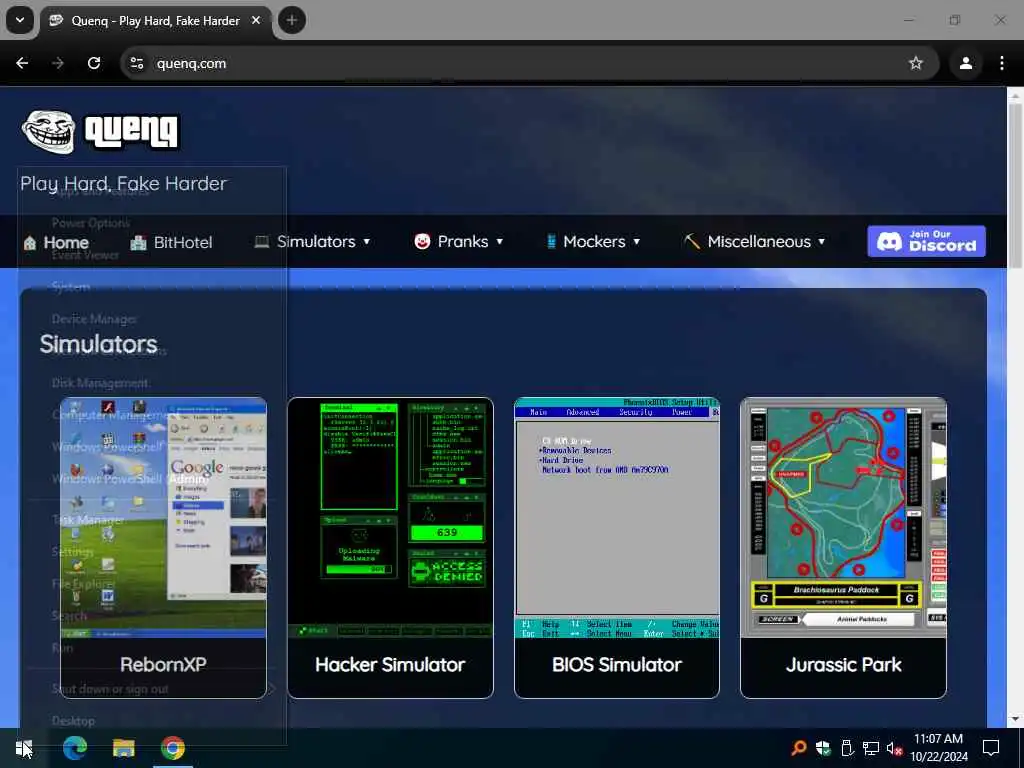Open the notification center icon

point(991,748)
